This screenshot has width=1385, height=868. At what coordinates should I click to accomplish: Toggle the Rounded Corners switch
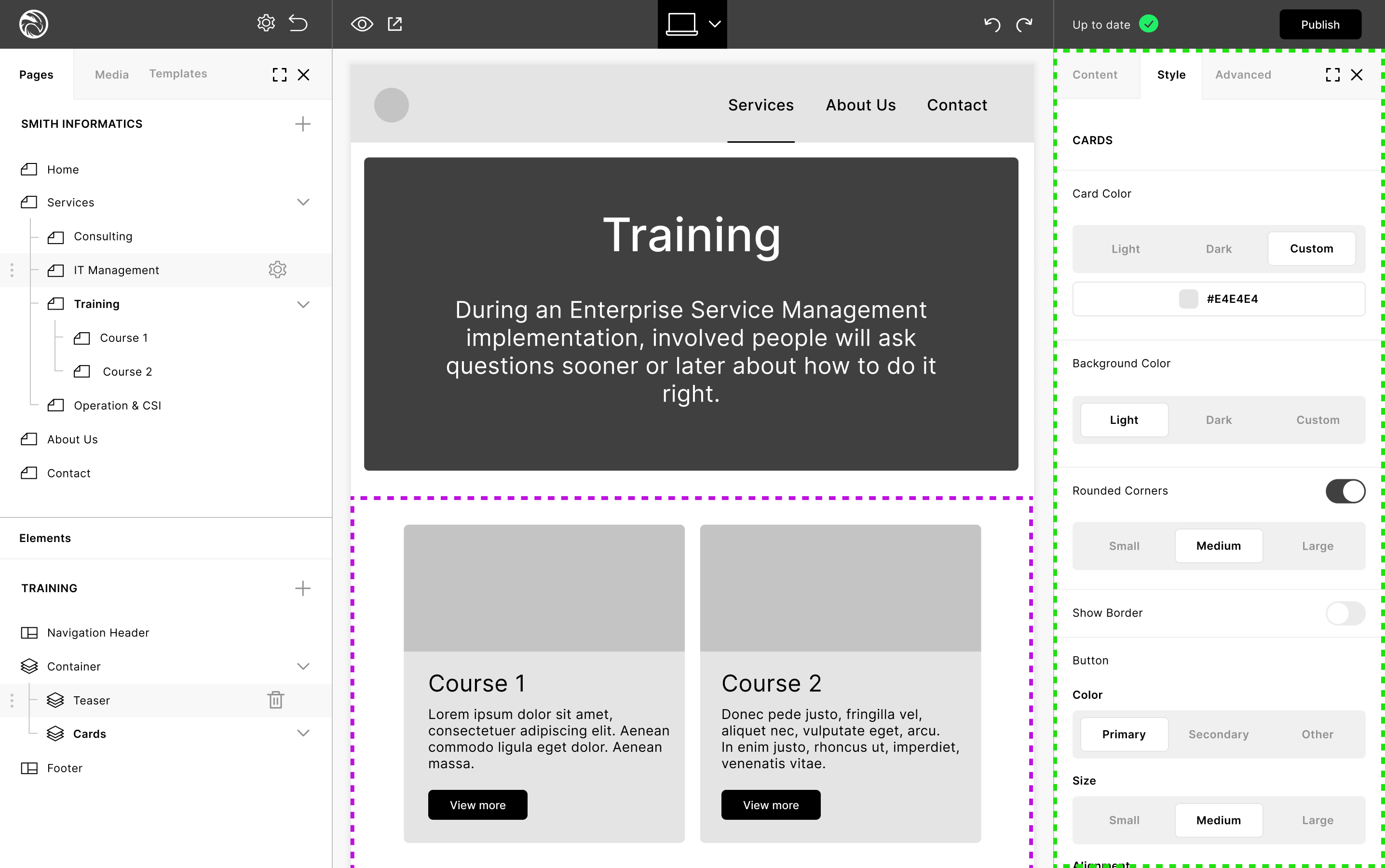[1345, 491]
